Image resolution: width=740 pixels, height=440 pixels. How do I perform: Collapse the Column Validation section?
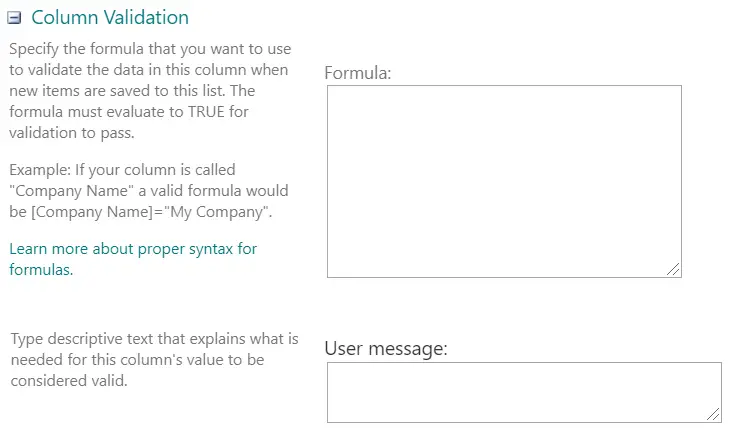coord(14,18)
